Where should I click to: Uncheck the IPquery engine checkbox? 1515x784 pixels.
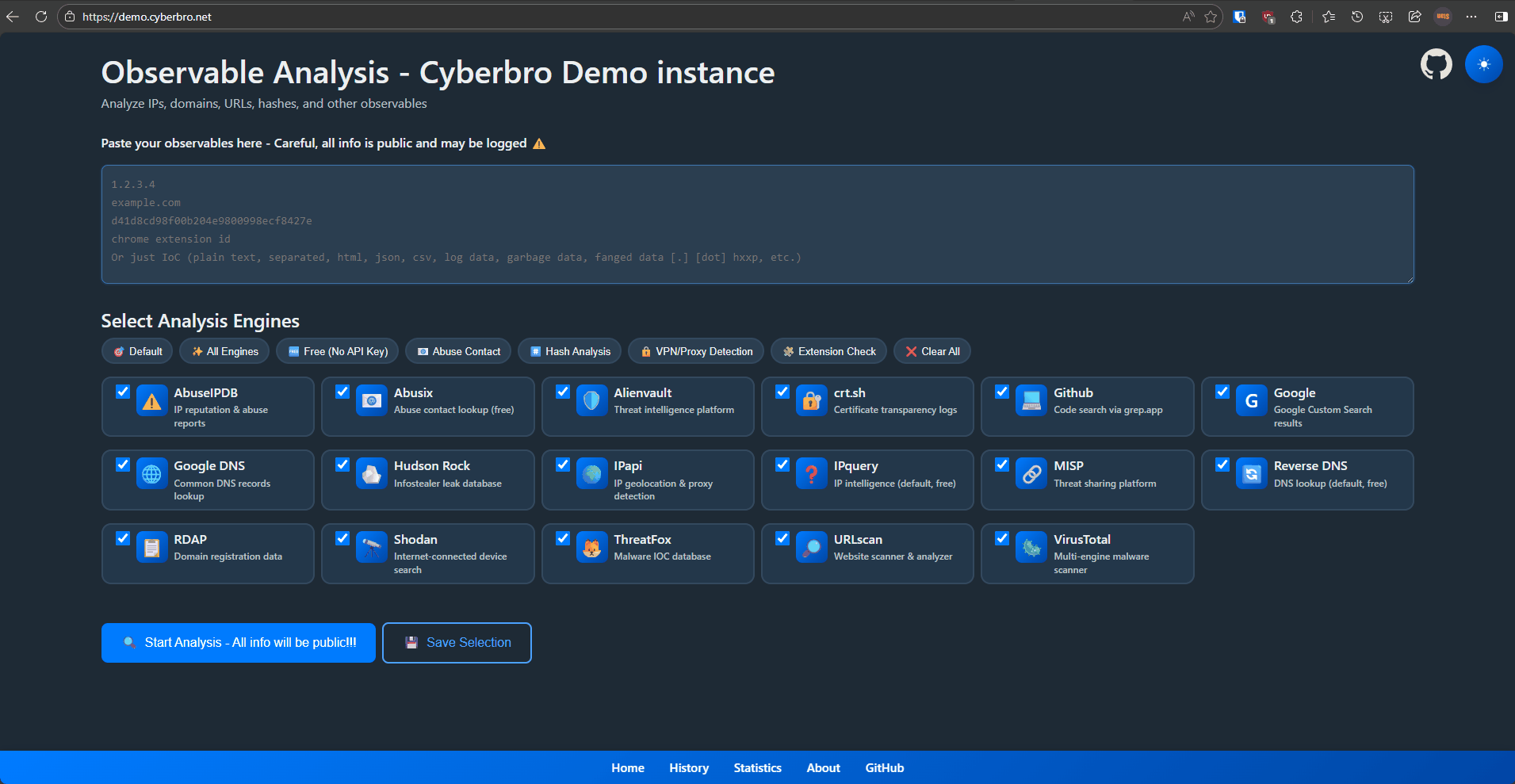pyautogui.click(x=782, y=465)
